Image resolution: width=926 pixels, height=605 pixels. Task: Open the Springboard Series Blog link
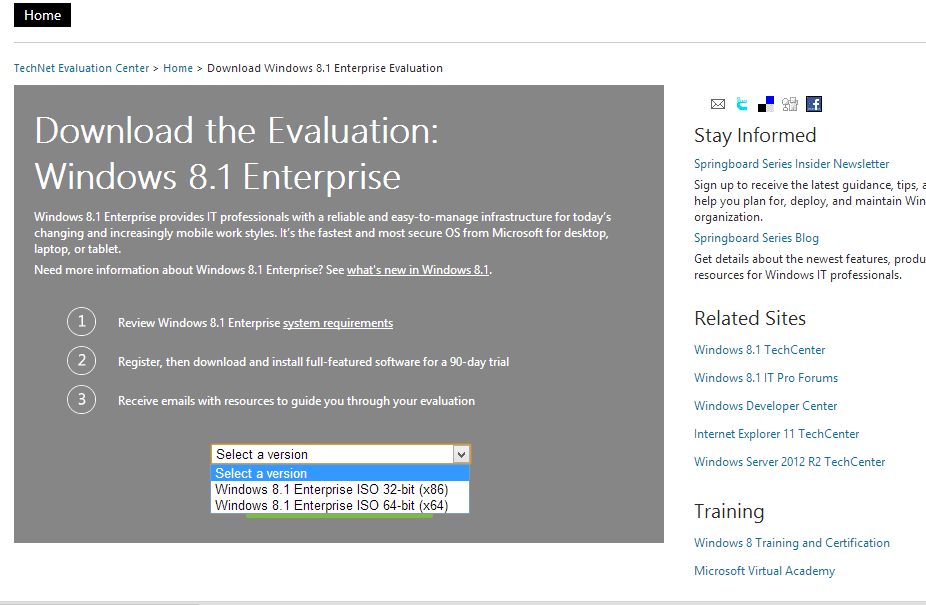[756, 238]
